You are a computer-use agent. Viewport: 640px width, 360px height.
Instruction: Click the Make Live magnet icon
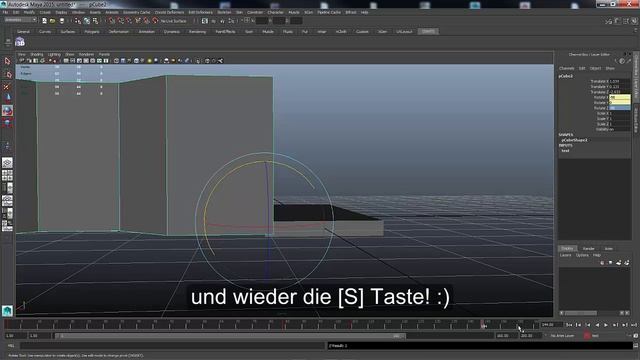click(155, 21)
